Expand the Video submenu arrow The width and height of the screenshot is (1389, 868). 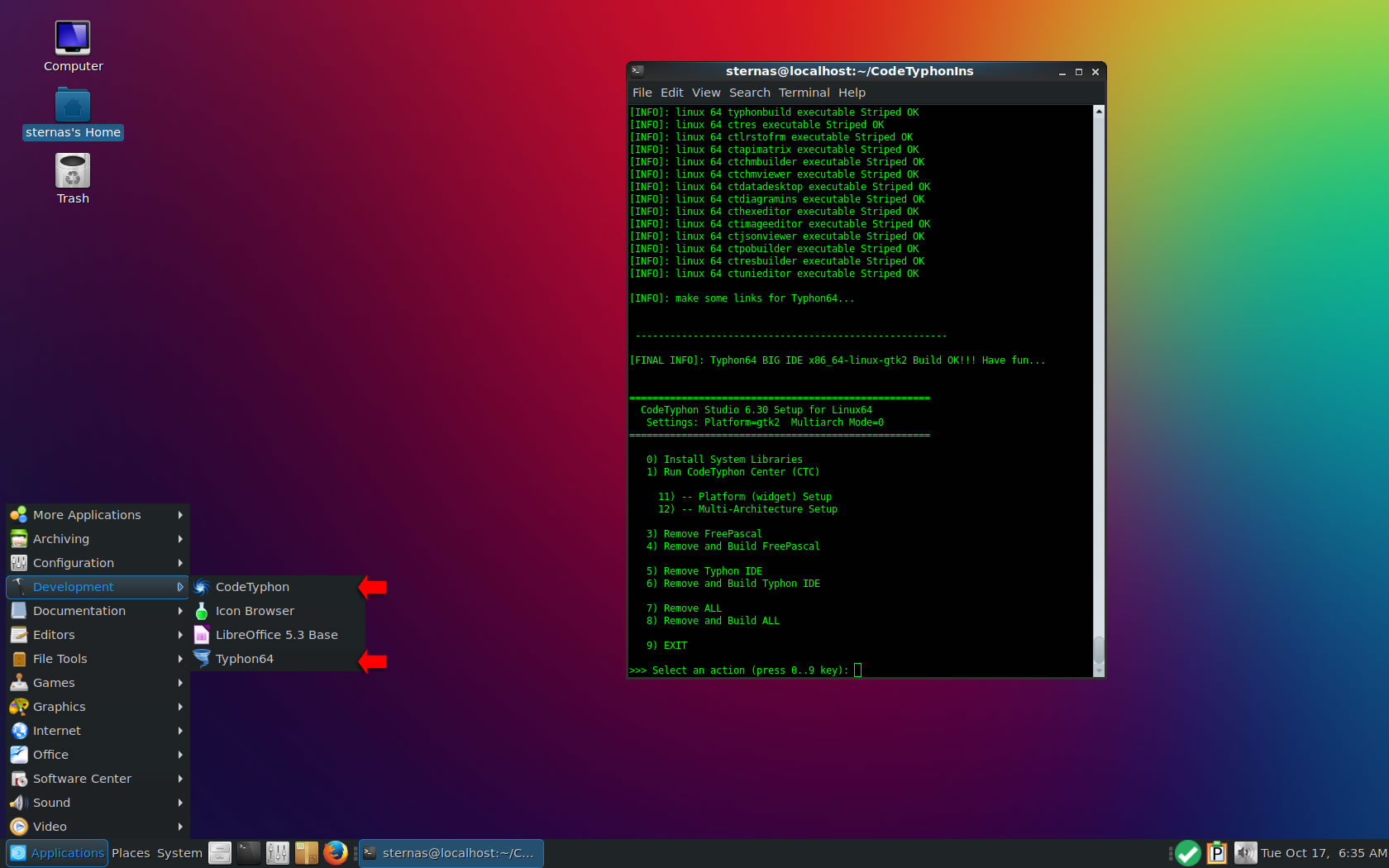coord(180,827)
